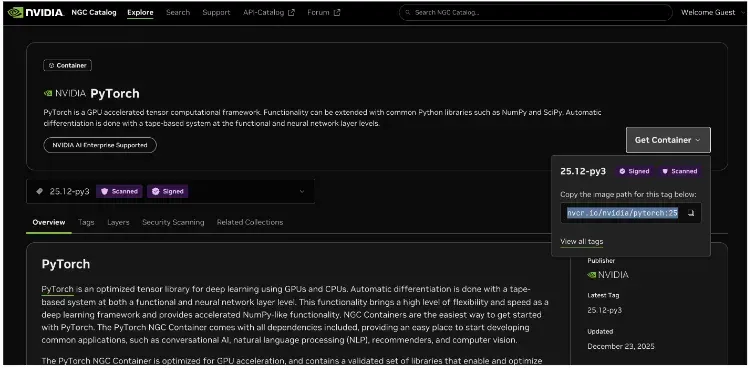Switch to the Tags tab
Screen dimensions: 750x368
[x=86, y=223]
